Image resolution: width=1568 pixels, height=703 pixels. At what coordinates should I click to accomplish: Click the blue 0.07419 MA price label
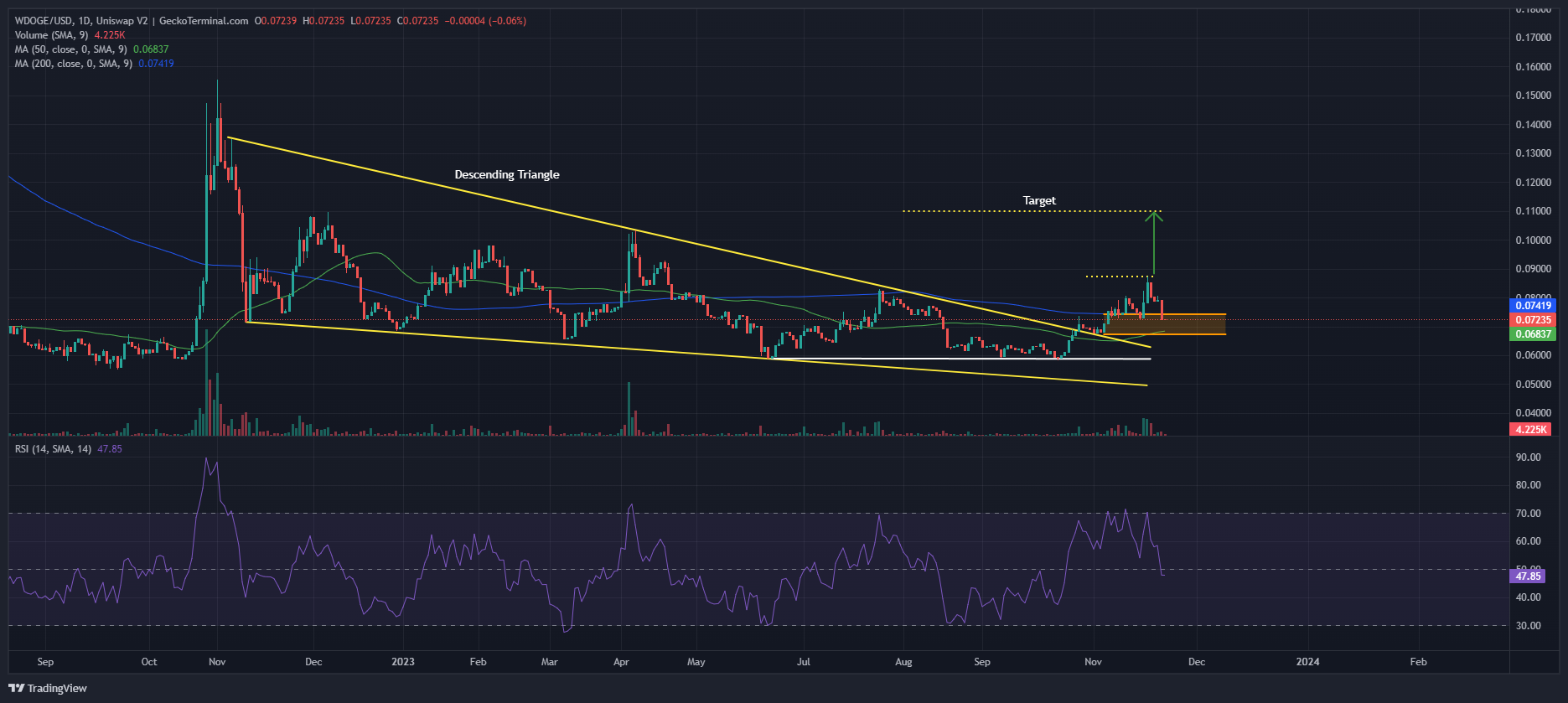pyautogui.click(x=1533, y=306)
